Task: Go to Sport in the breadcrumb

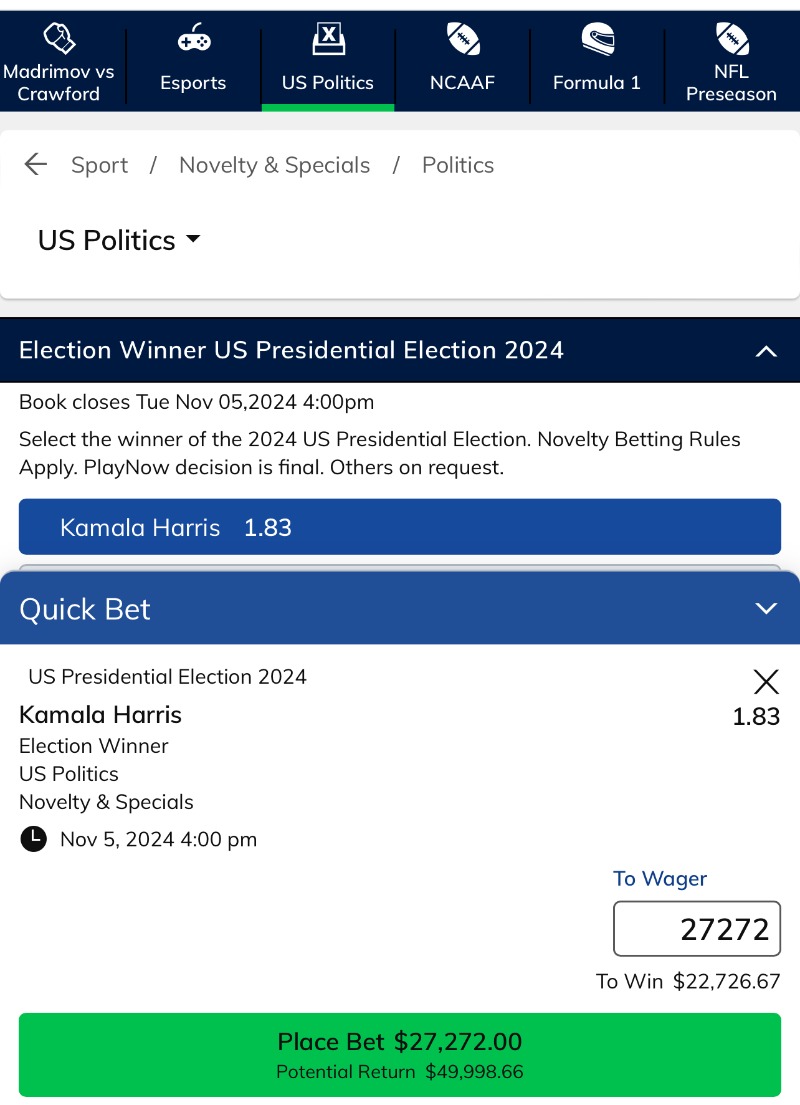Action: pos(99,165)
